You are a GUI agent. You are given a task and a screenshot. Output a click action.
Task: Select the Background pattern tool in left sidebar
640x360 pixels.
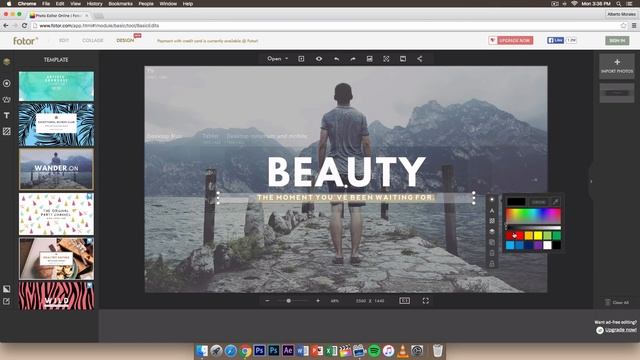pos(7,131)
